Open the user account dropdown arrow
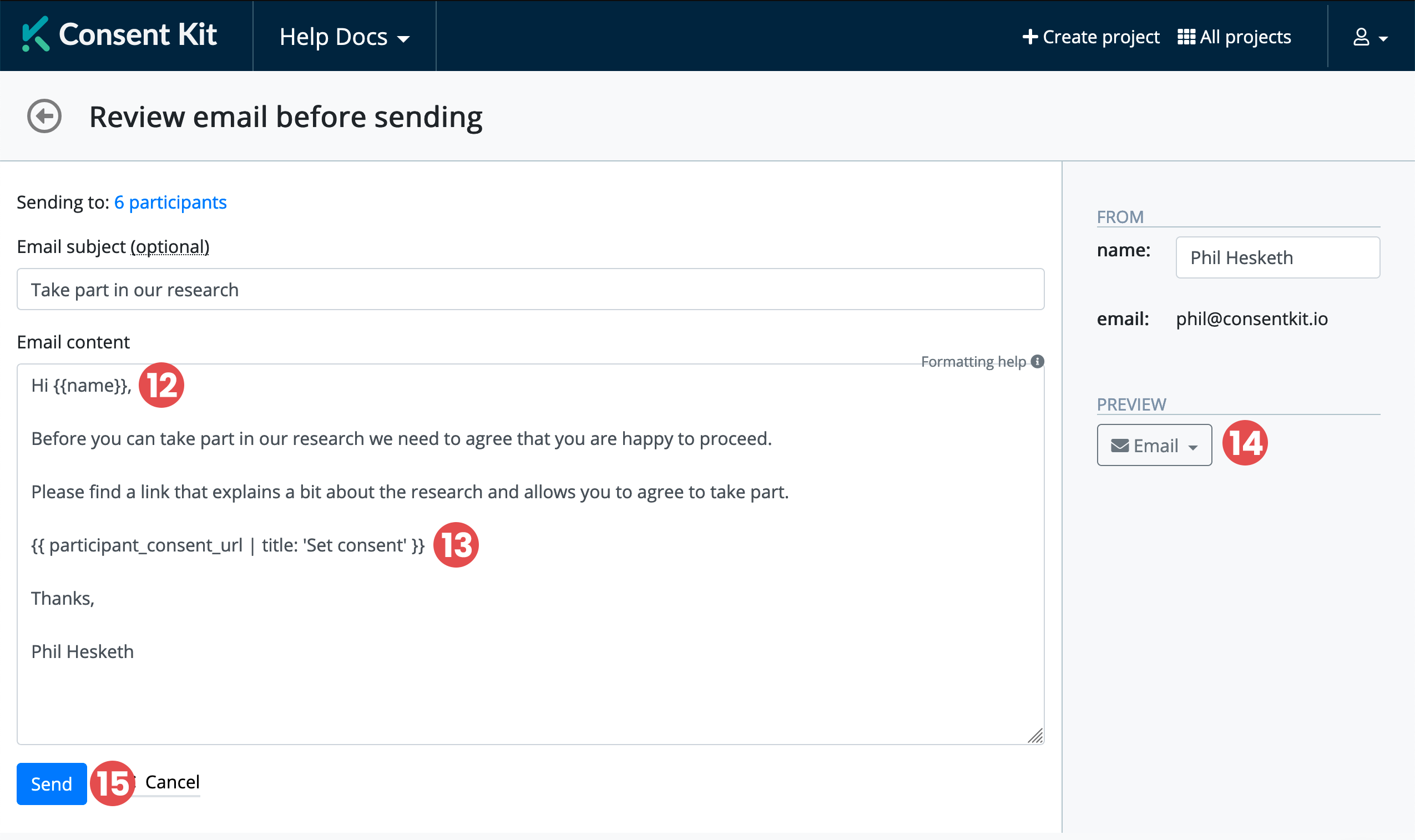1415x840 pixels. [x=1383, y=39]
